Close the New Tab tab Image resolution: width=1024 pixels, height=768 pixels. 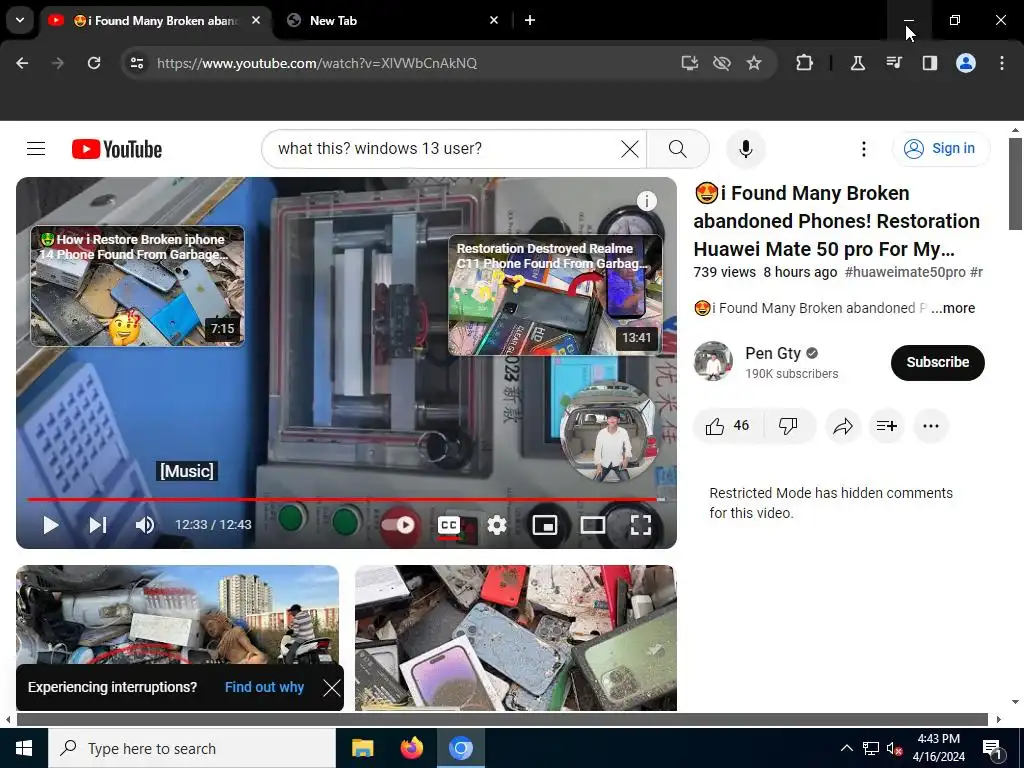point(494,20)
